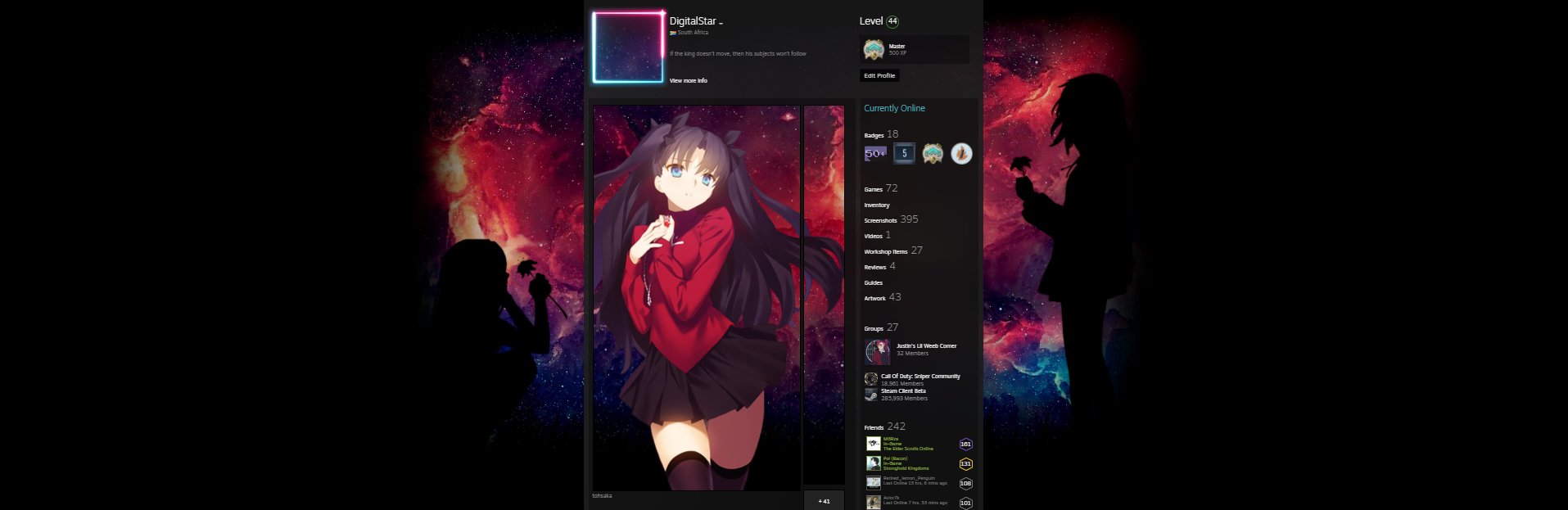Click the Steam Client Beta group icon
Viewport: 1568px width, 510px height.
click(x=871, y=394)
